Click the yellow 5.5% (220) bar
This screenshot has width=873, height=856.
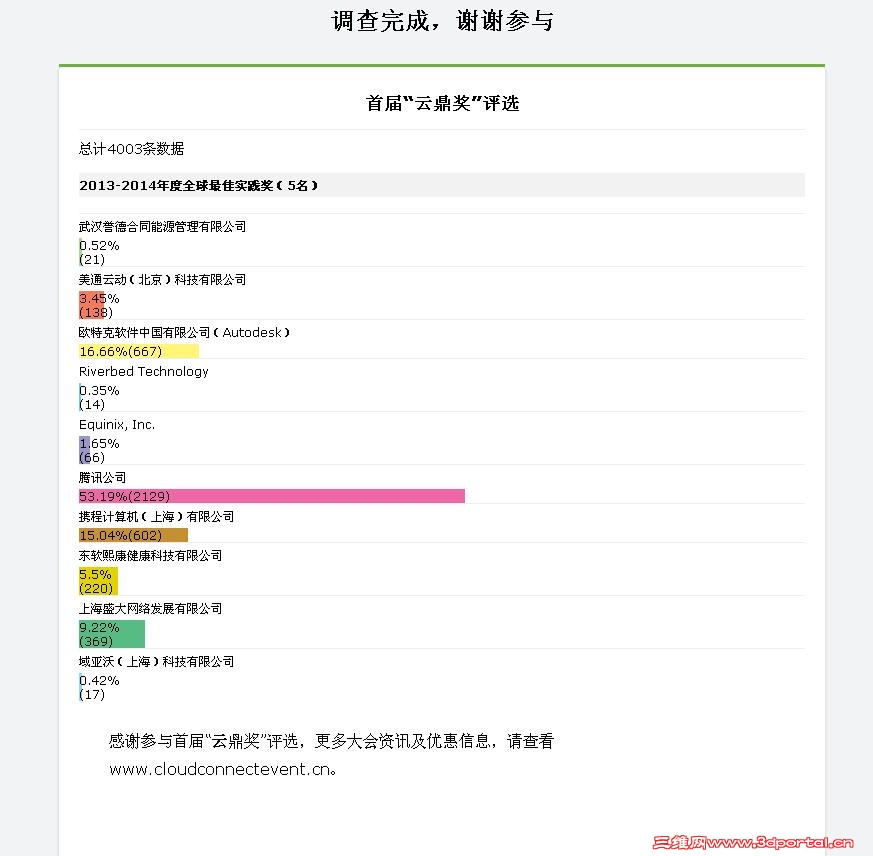point(98,581)
